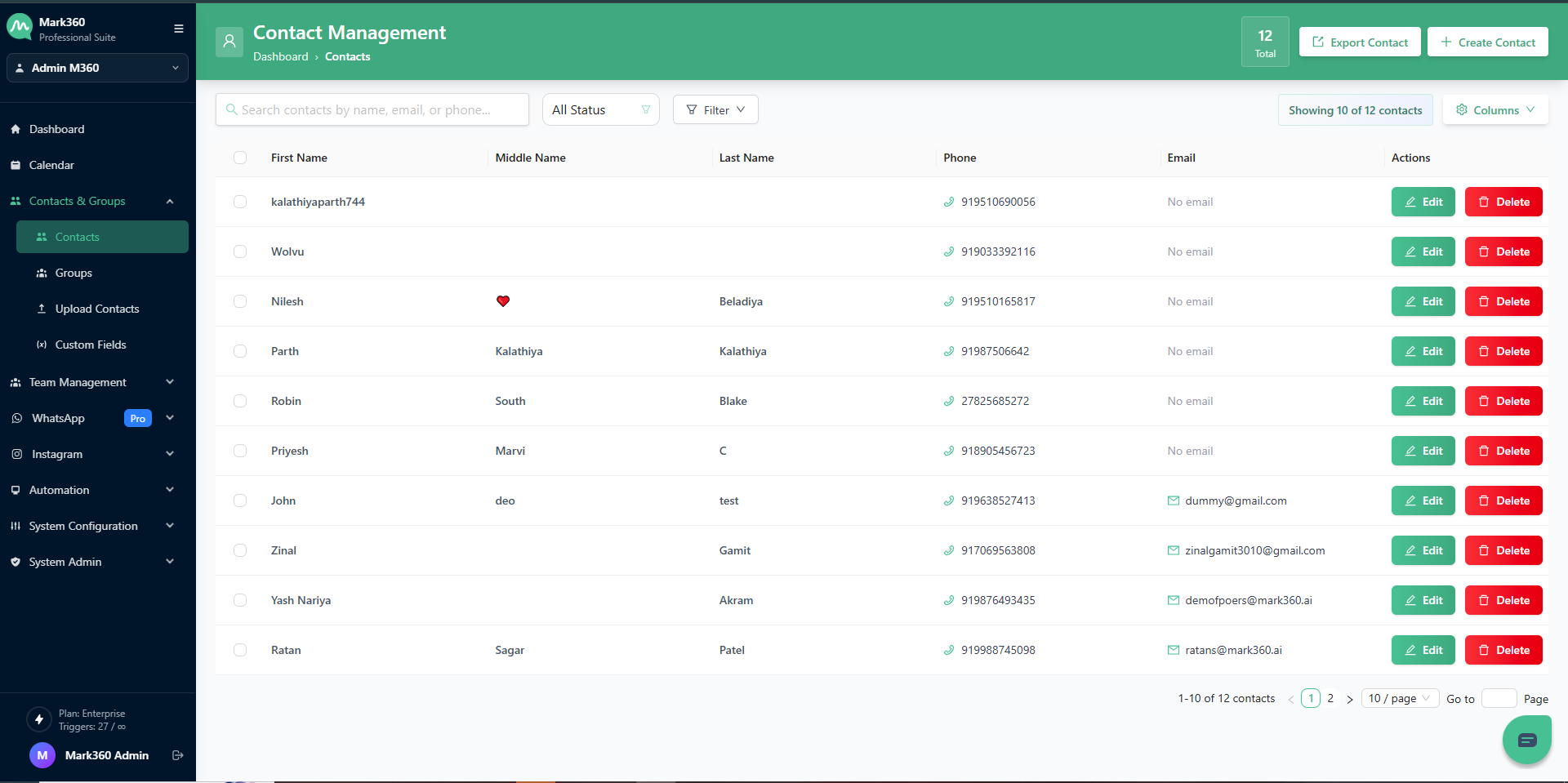The height and width of the screenshot is (783, 1568).
Task: Click the search contacts input field
Action: (x=372, y=109)
